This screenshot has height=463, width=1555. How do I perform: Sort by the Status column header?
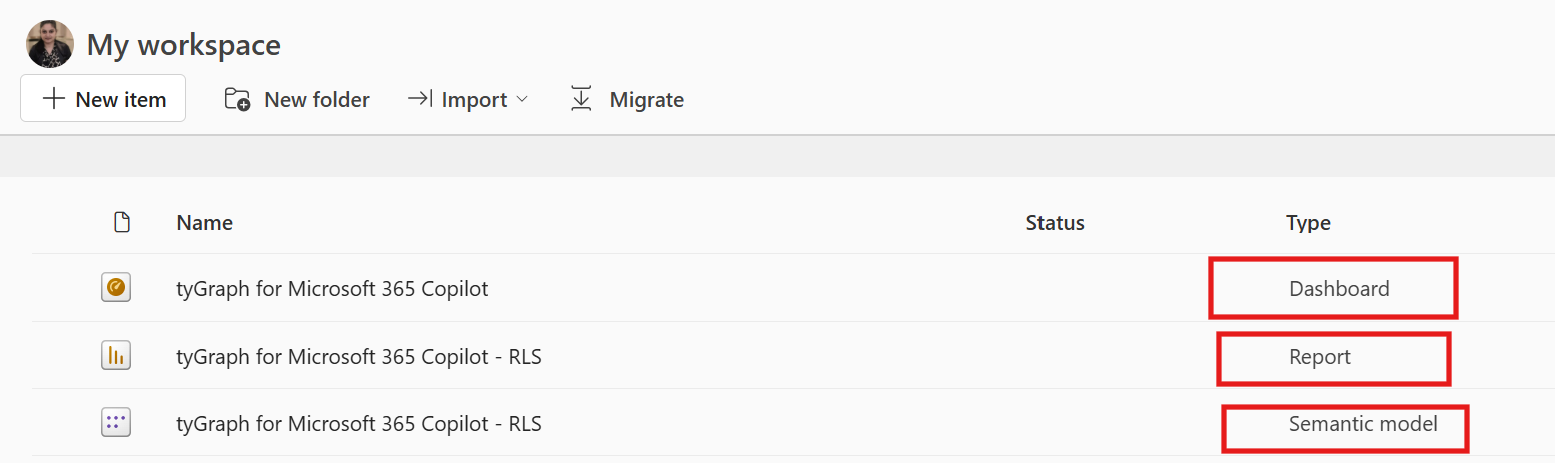tap(1055, 222)
